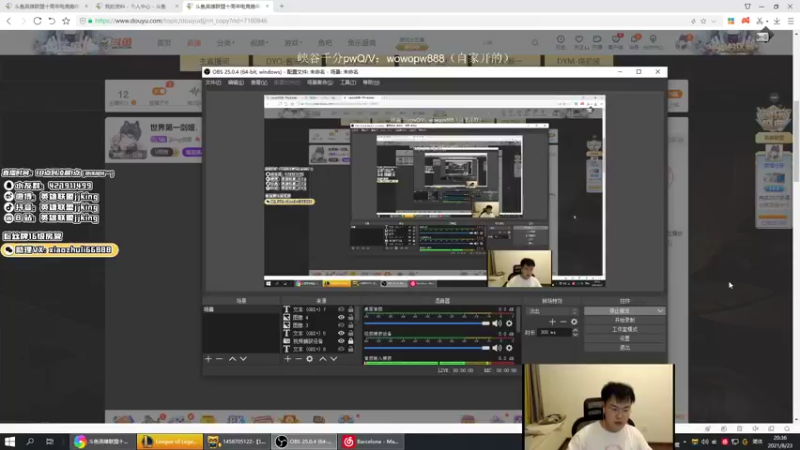Move the selected source down in the list
The width and height of the screenshot is (800, 450).
tap(334, 359)
